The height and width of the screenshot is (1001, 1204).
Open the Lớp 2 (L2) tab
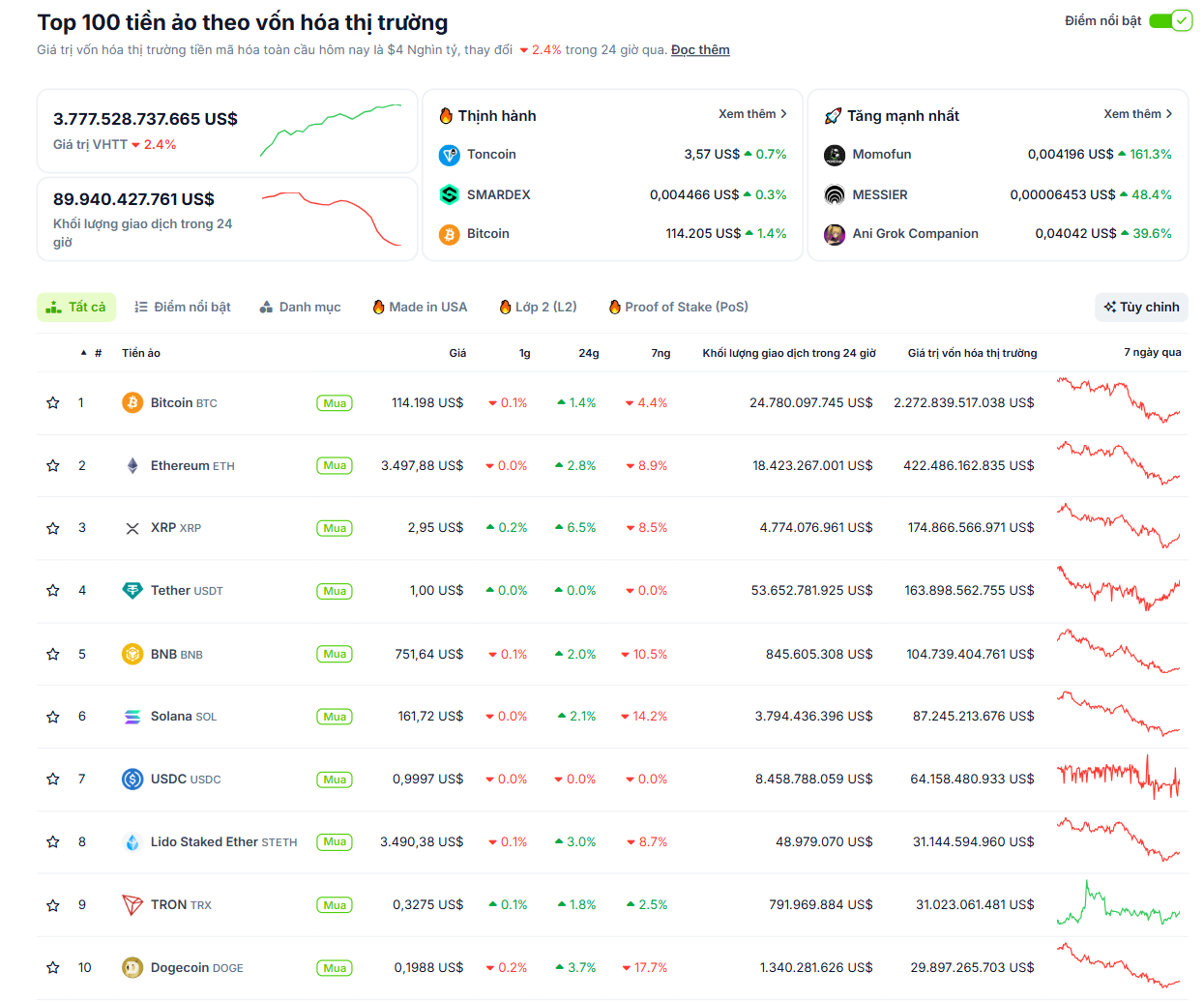(538, 307)
